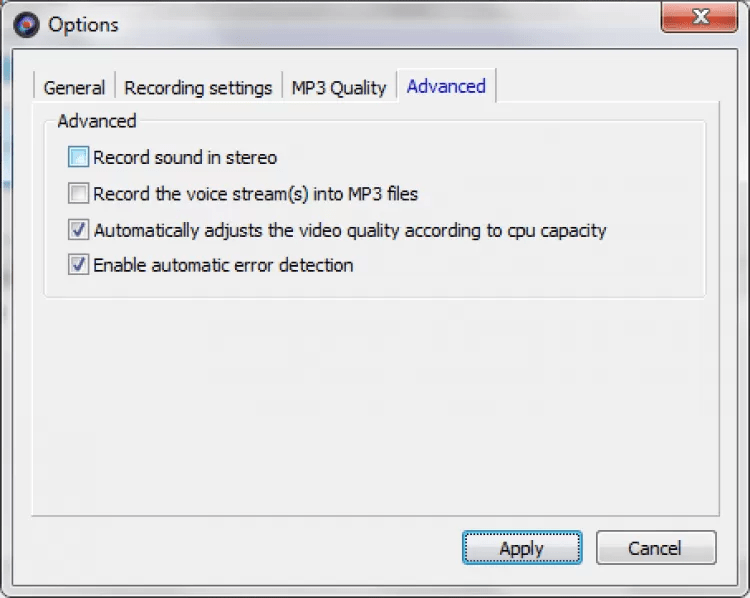
Task: Click the "Record sound in stereo" label text
Action: [x=185, y=157]
